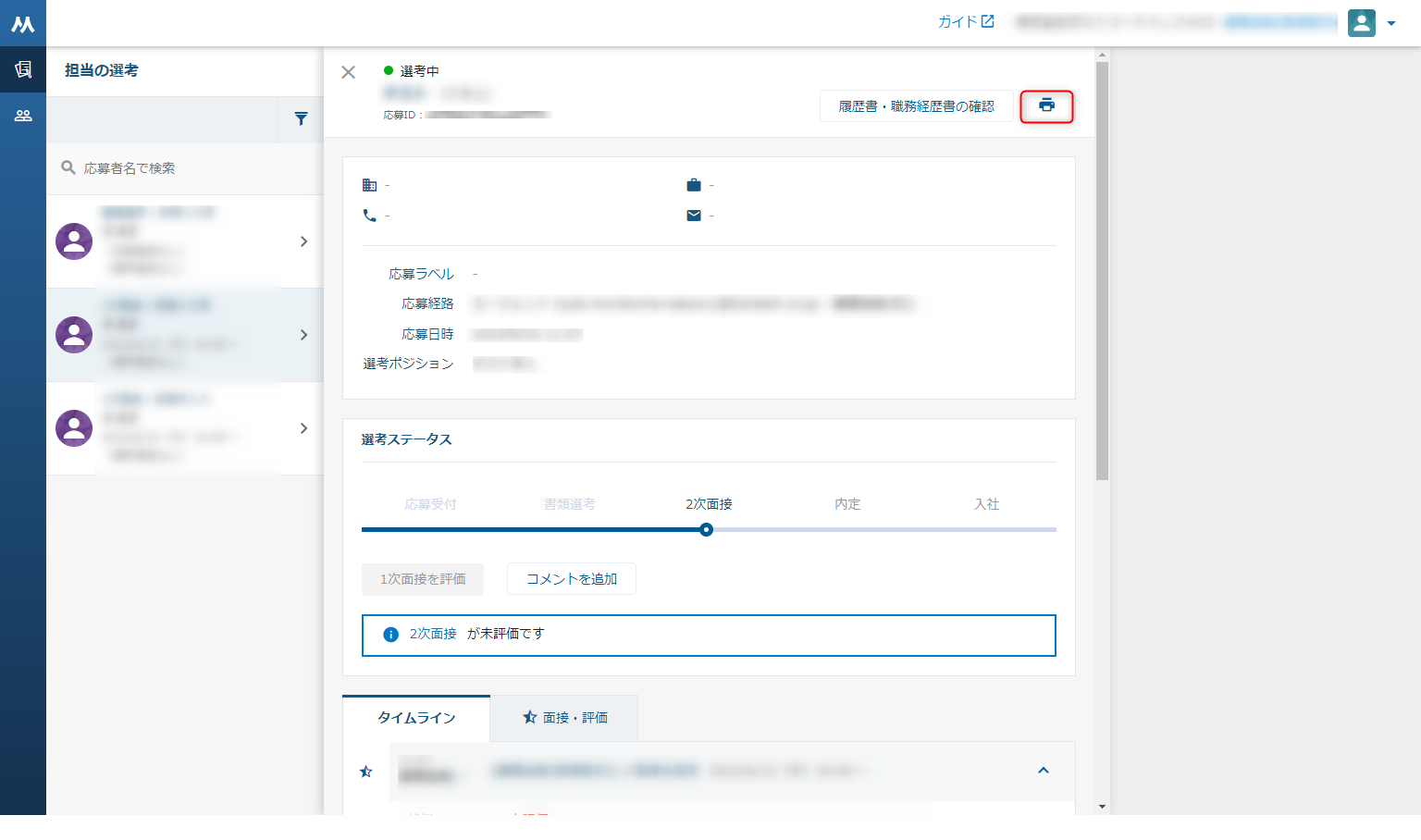Screen dimensions: 1421x840
Task: Open the 2次面接 link in notice
Action: click(433, 634)
